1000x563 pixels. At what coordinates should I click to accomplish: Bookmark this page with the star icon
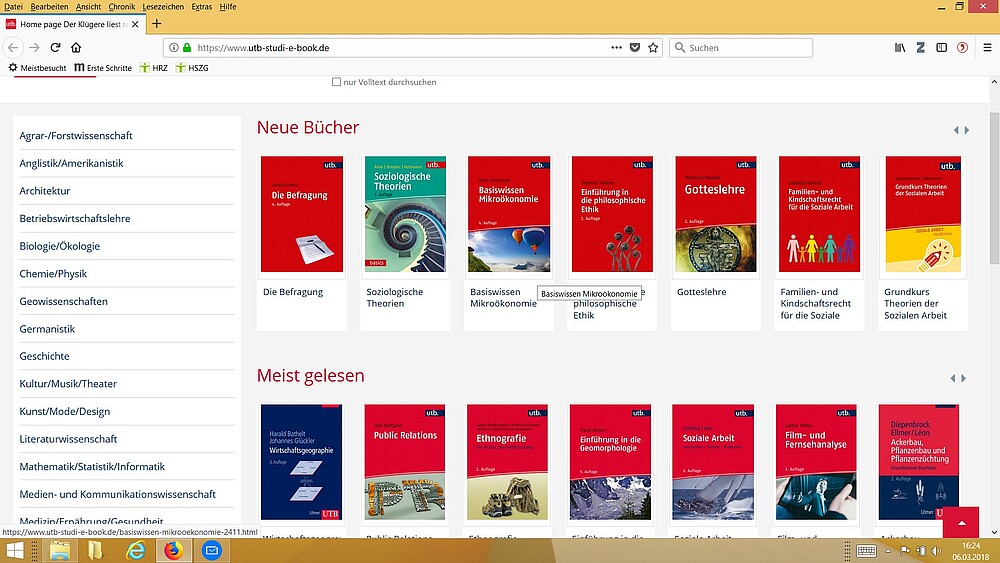click(x=653, y=47)
